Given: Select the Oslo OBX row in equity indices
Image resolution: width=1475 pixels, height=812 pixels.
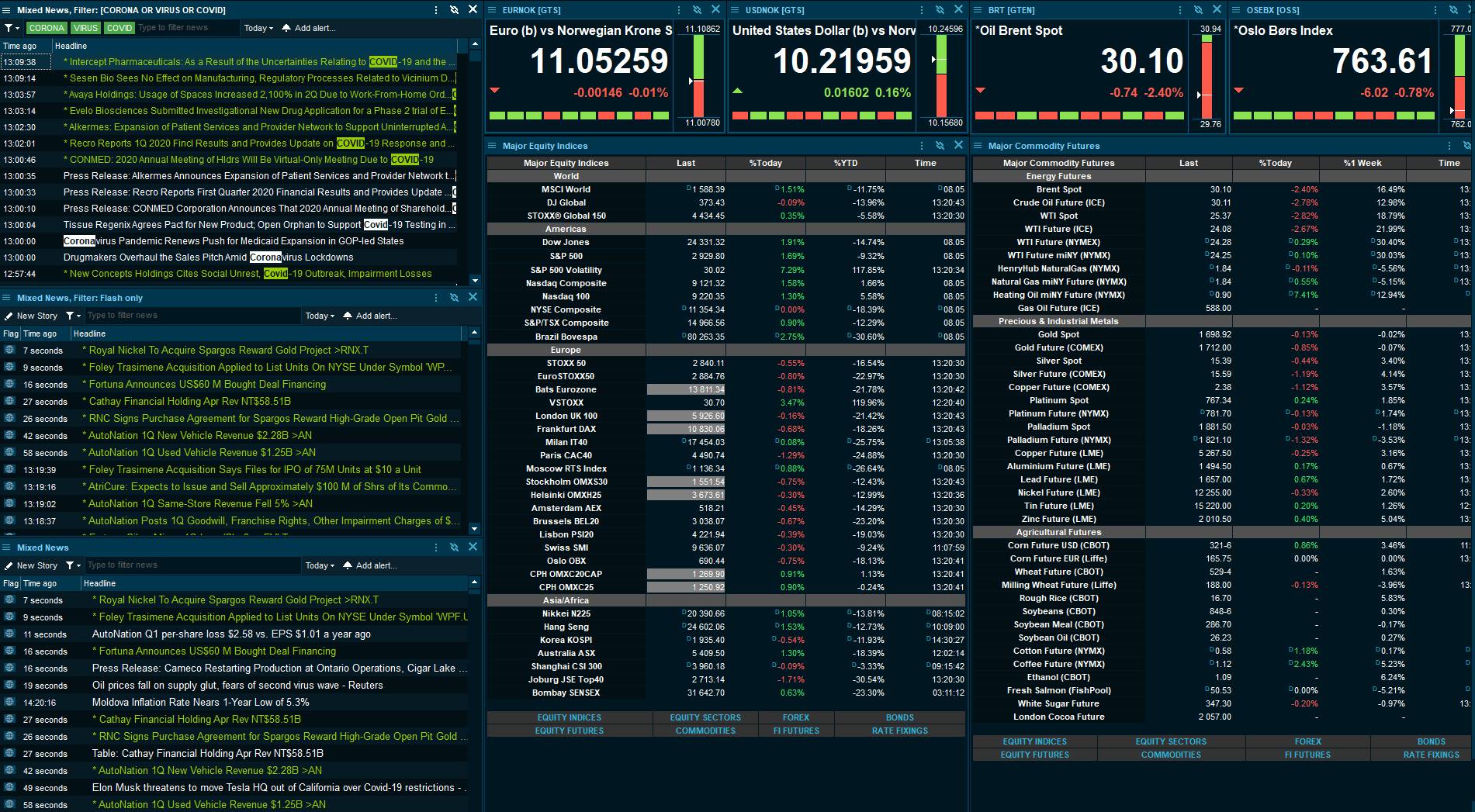Looking at the screenshot, I should click(x=726, y=561).
